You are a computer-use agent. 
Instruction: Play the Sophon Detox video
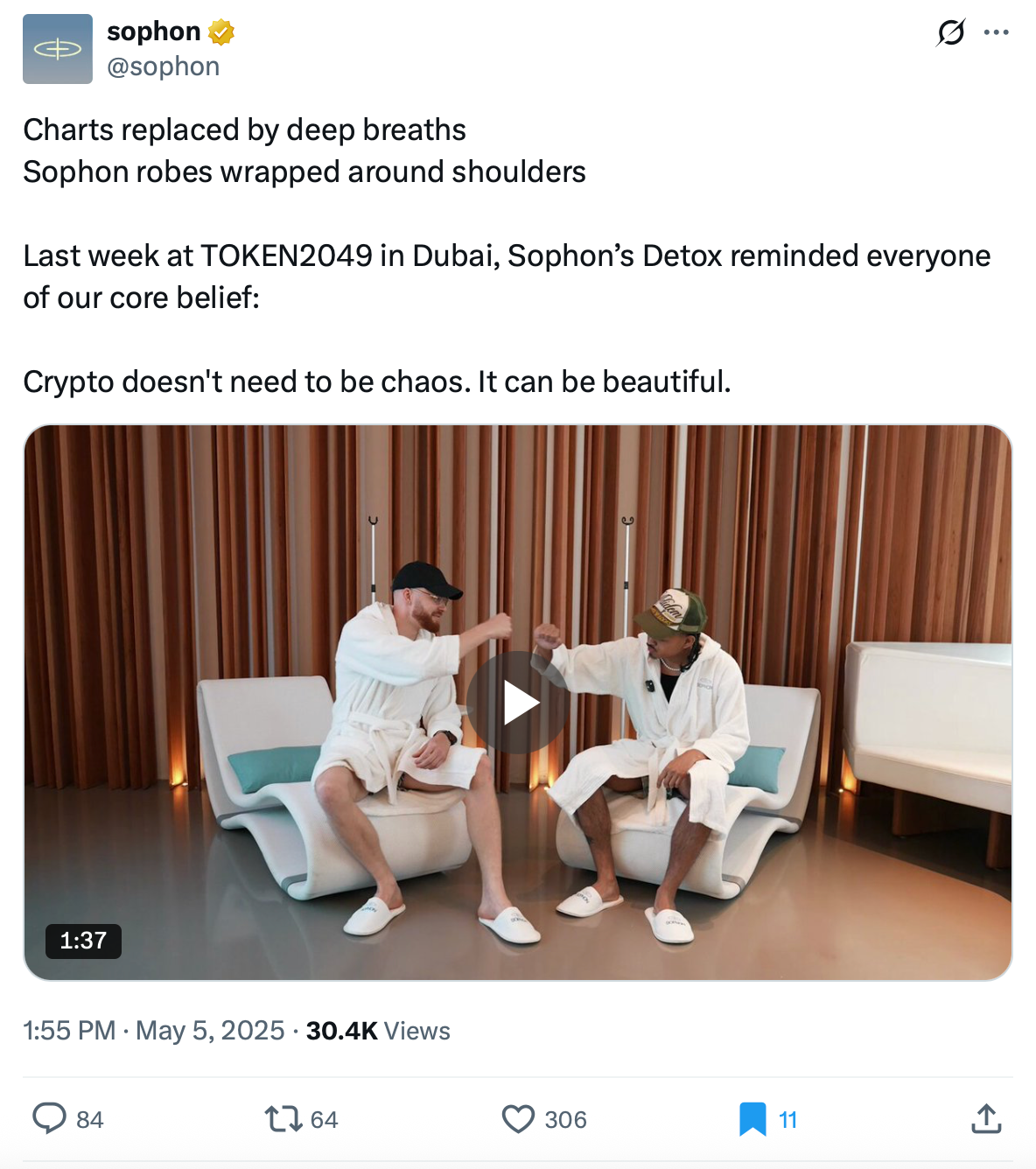click(518, 703)
